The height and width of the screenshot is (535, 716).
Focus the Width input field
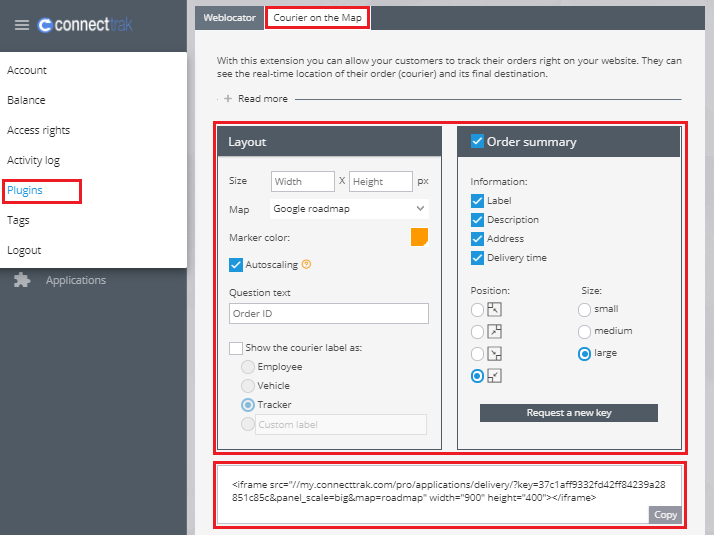[302, 181]
